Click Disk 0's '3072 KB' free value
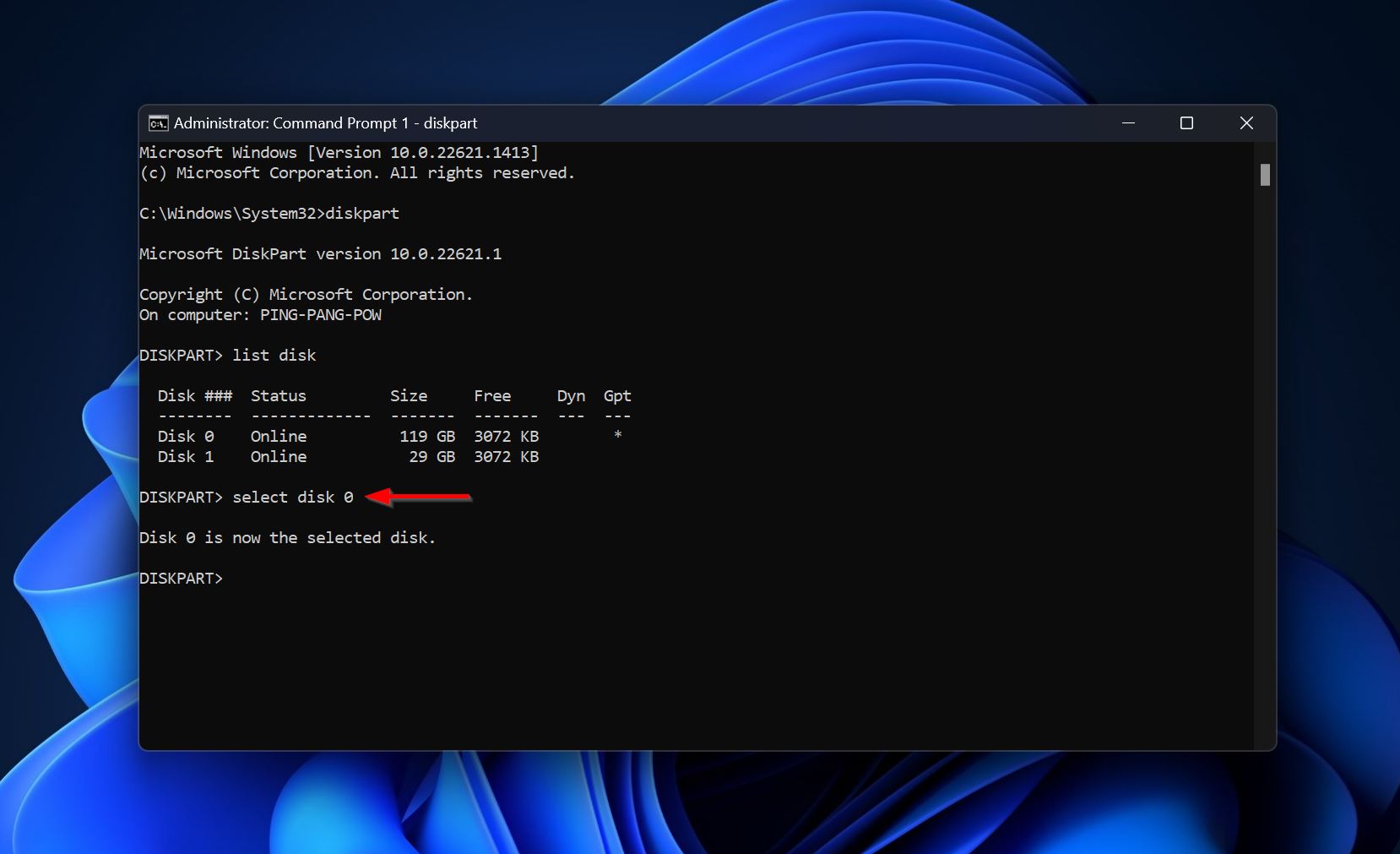The image size is (1400, 854). (507, 437)
